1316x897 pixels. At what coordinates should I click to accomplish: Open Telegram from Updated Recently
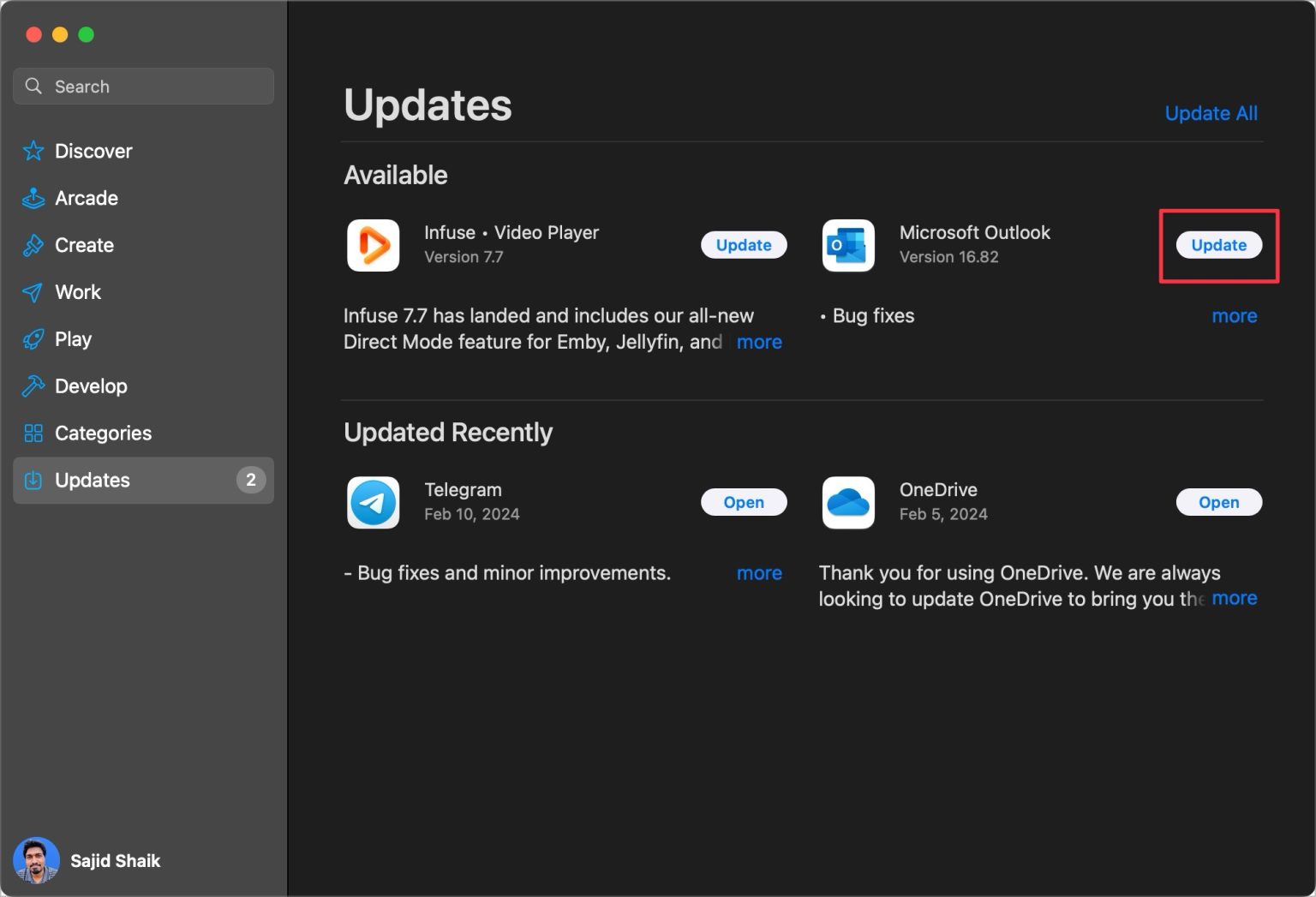point(743,501)
